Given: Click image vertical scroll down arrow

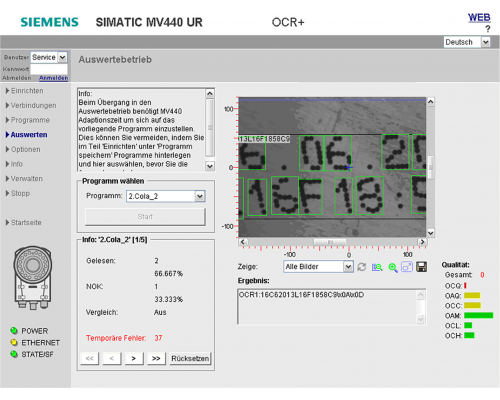Looking at the screenshot, I should 431,233.
